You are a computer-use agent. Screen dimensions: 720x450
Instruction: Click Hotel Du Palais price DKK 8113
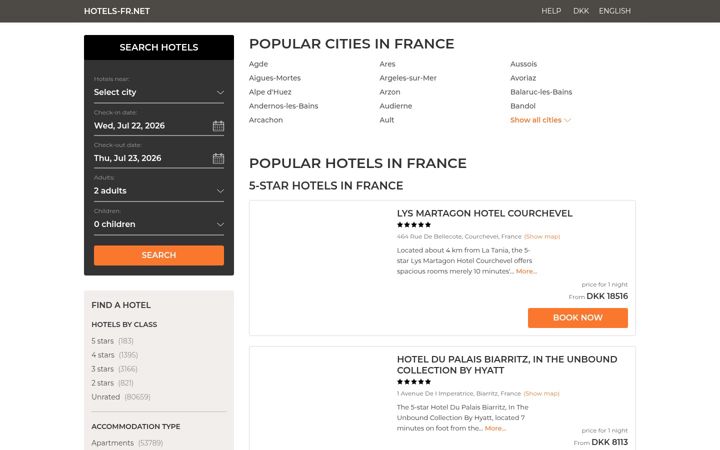tap(609, 442)
